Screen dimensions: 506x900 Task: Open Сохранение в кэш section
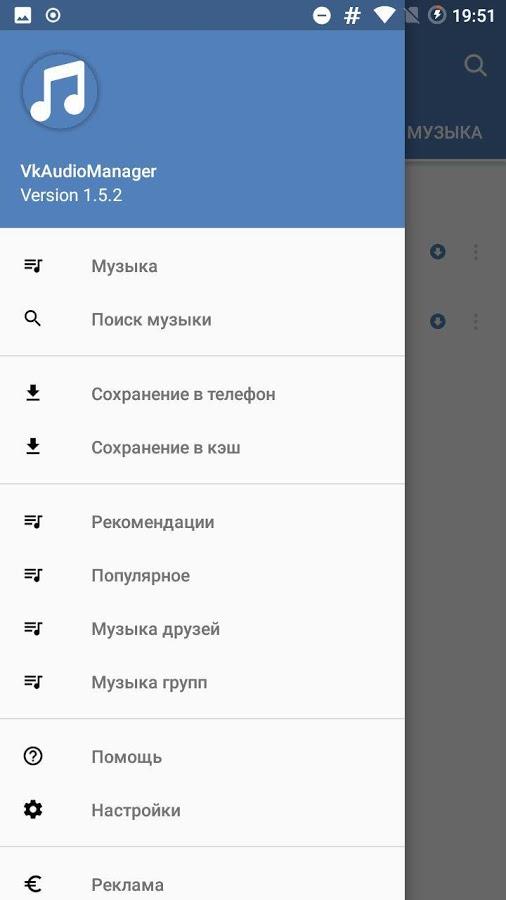click(x=202, y=448)
